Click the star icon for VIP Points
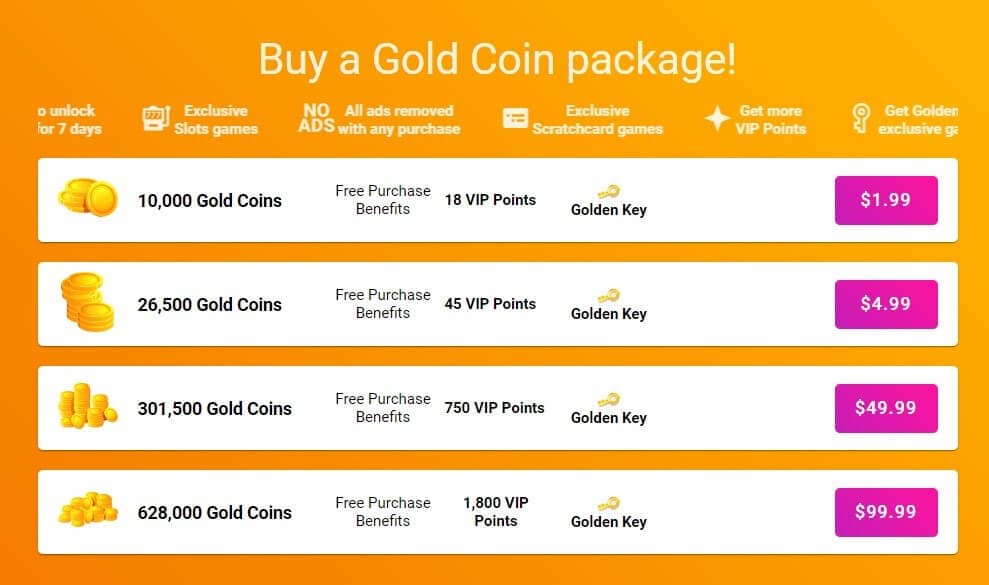This screenshot has height=585, width=989. (717, 119)
